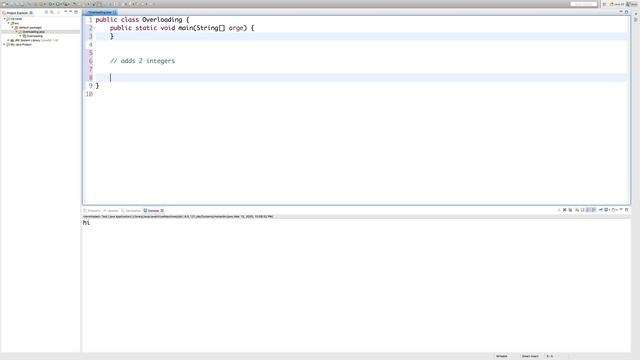Click Writable in the status bar
The width and height of the screenshot is (640, 360).
point(502,356)
